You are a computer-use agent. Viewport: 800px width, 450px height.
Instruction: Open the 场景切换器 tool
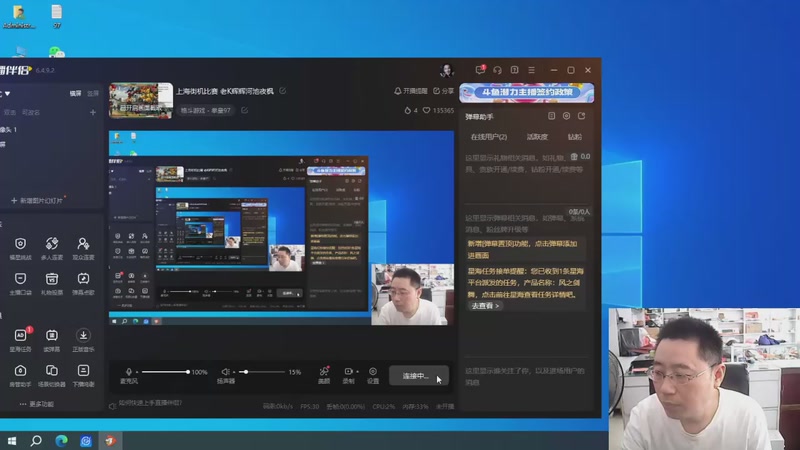coord(52,376)
